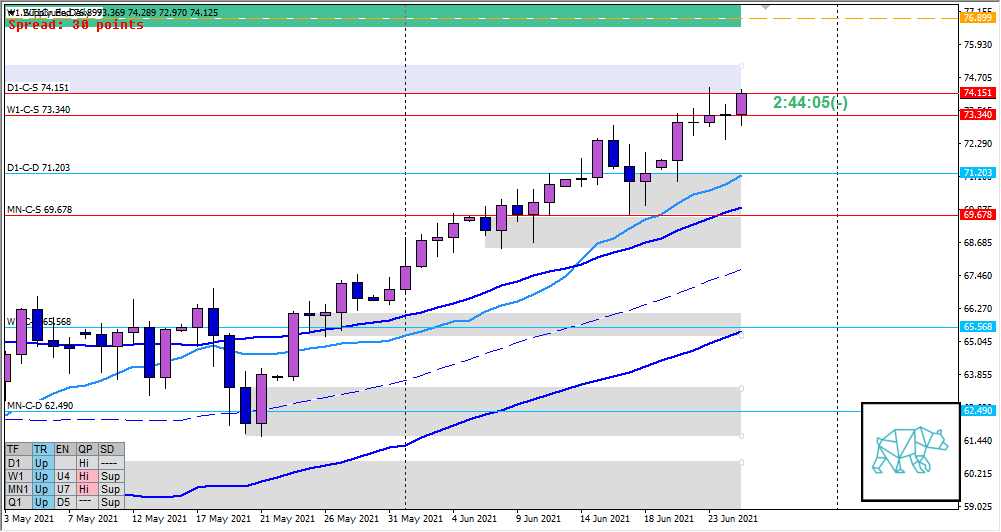The width and height of the screenshot is (1001, 532).
Task: Click the MN-C-D 62.490 line label
Action: [41, 405]
